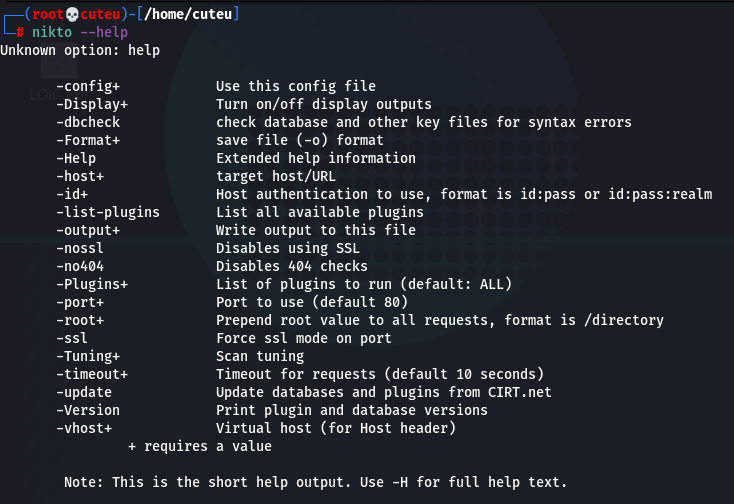Click the -list-plugins option text

pos(108,212)
